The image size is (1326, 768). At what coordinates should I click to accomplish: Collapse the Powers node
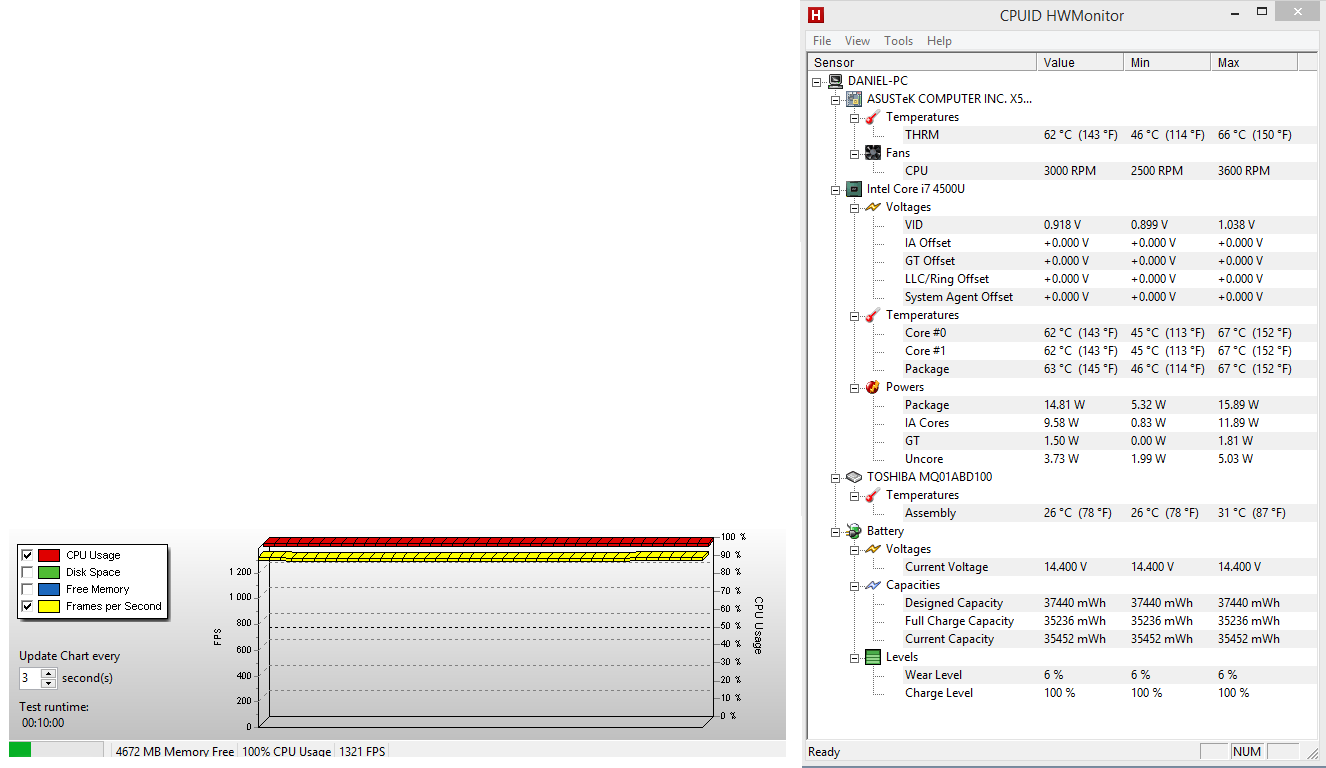tap(855, 387)
